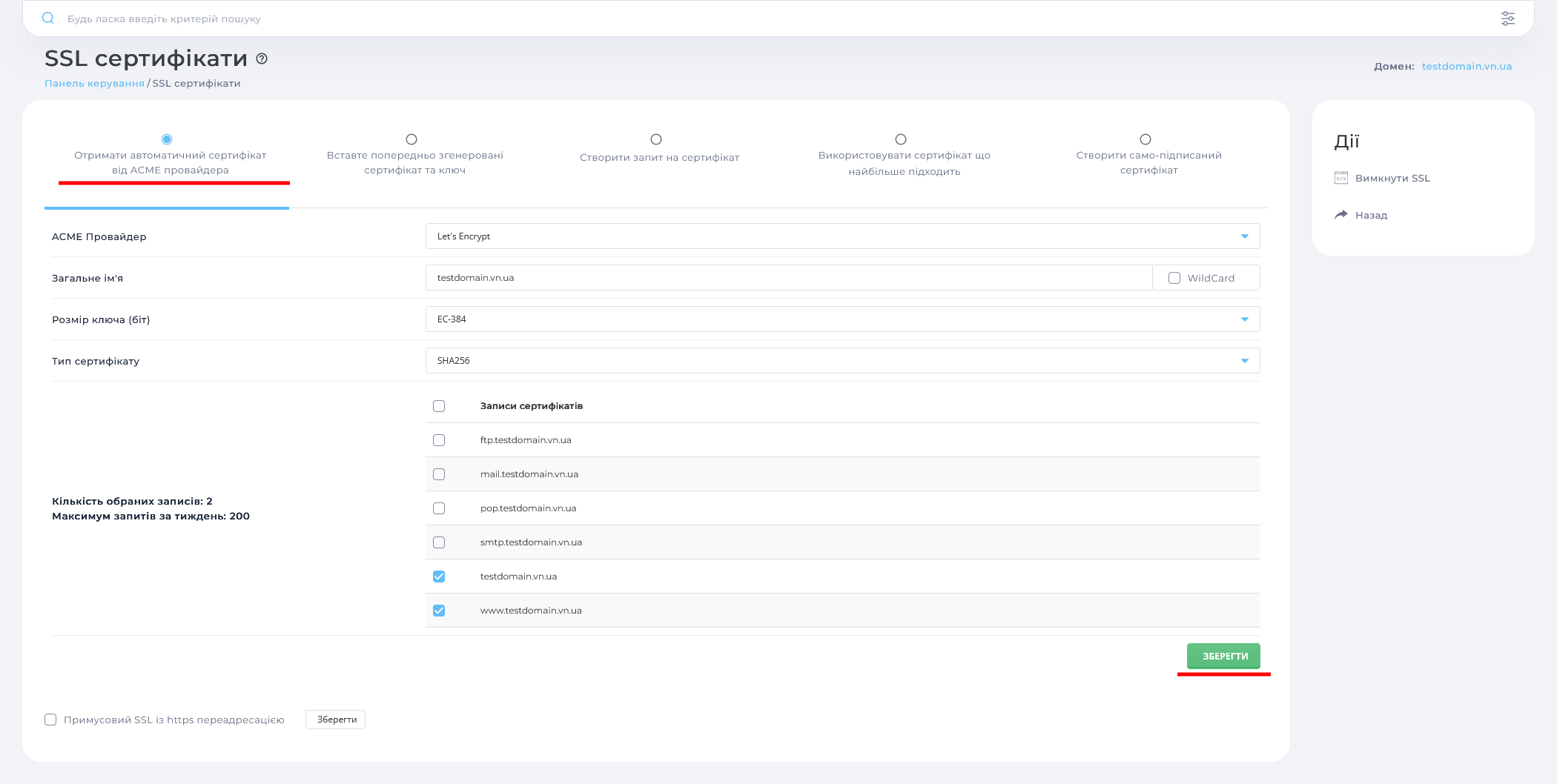This screenshot has width=1557, height=784.
Task: Click the search magnifier icon
Action: [48, 19]
